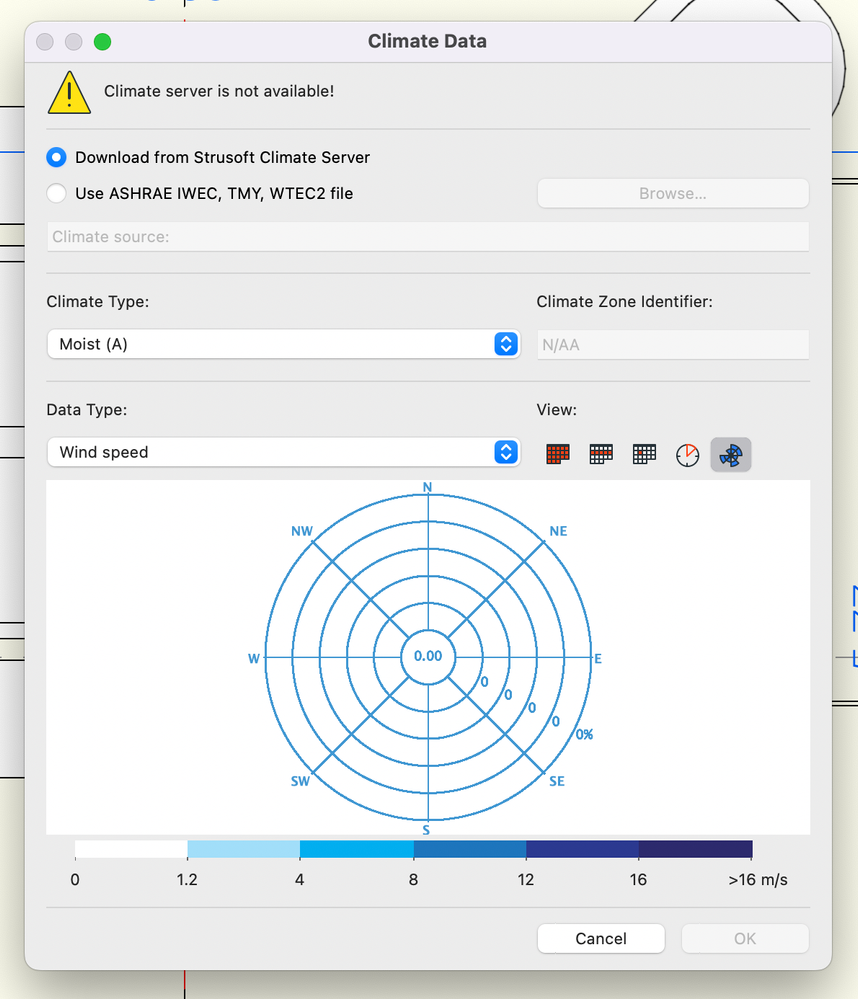
Task: Click the Climate Data title bar
Action: [x=427, y=41]
